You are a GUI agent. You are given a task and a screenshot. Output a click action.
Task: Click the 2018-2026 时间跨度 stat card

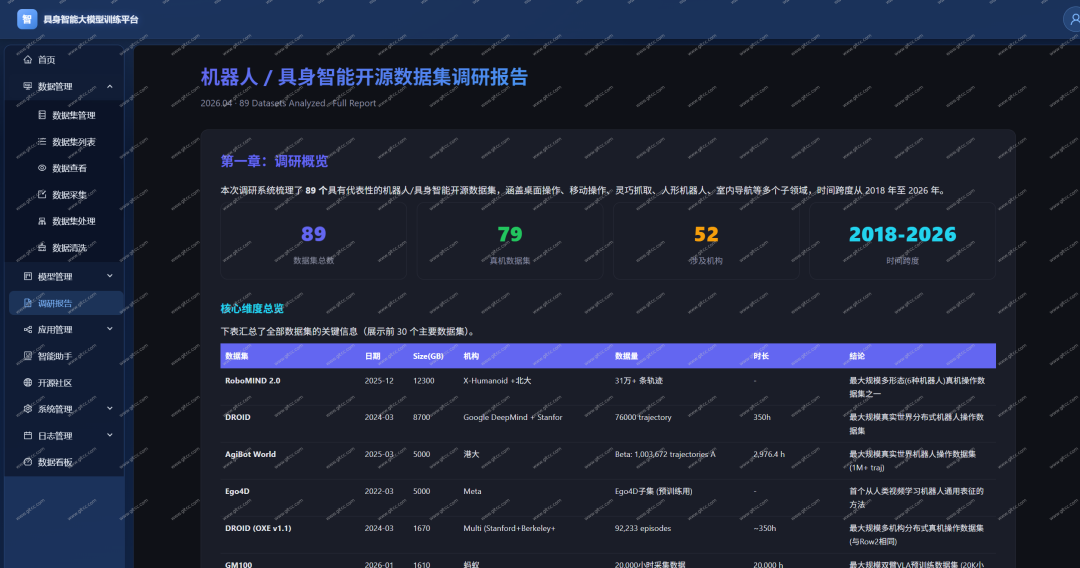click(x=902, y=241)
